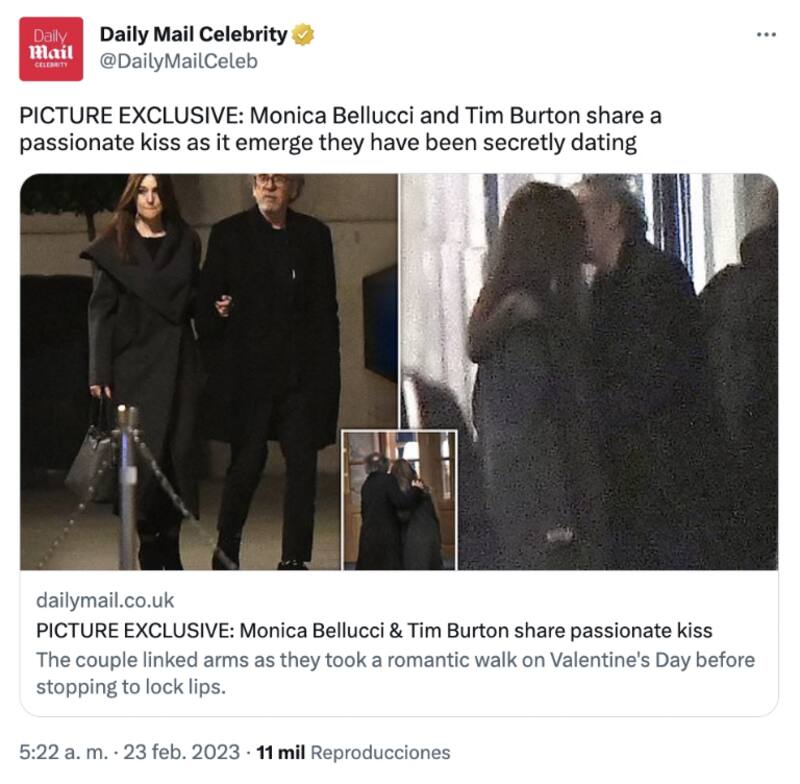The height and width of the screenshot is (784, 800).
Task: Visit the @DailyMailCeleb handle
Action: tap(178, 62)
